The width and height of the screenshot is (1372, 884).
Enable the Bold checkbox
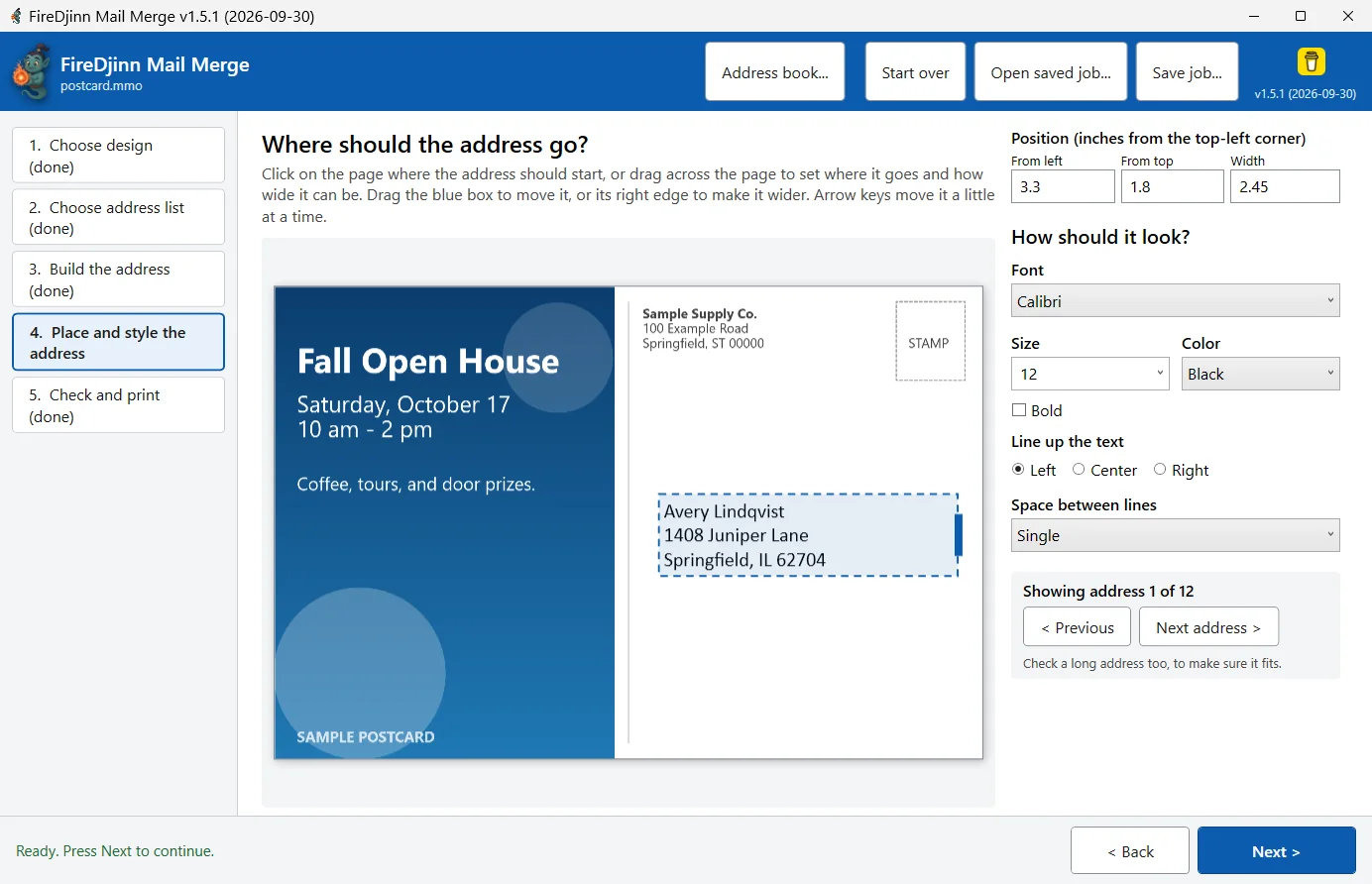pyautogui.click(x=1018, y=410)
